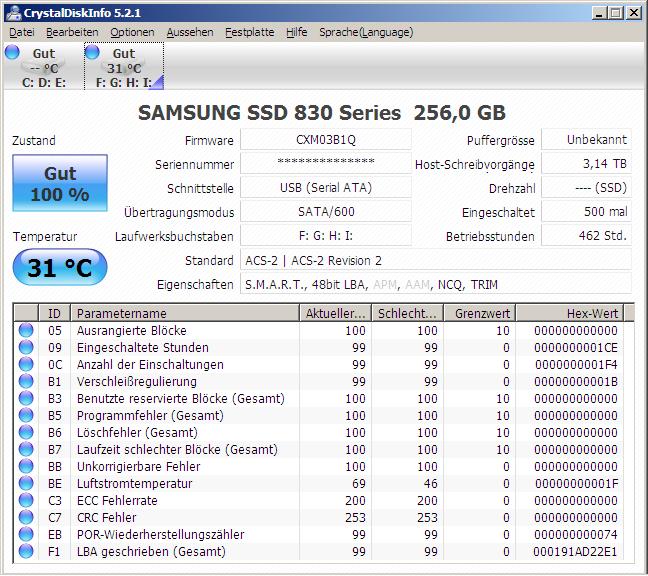Open the Optionen menu
The height and width of the screenshot is (576, 648).
[132, 32]
